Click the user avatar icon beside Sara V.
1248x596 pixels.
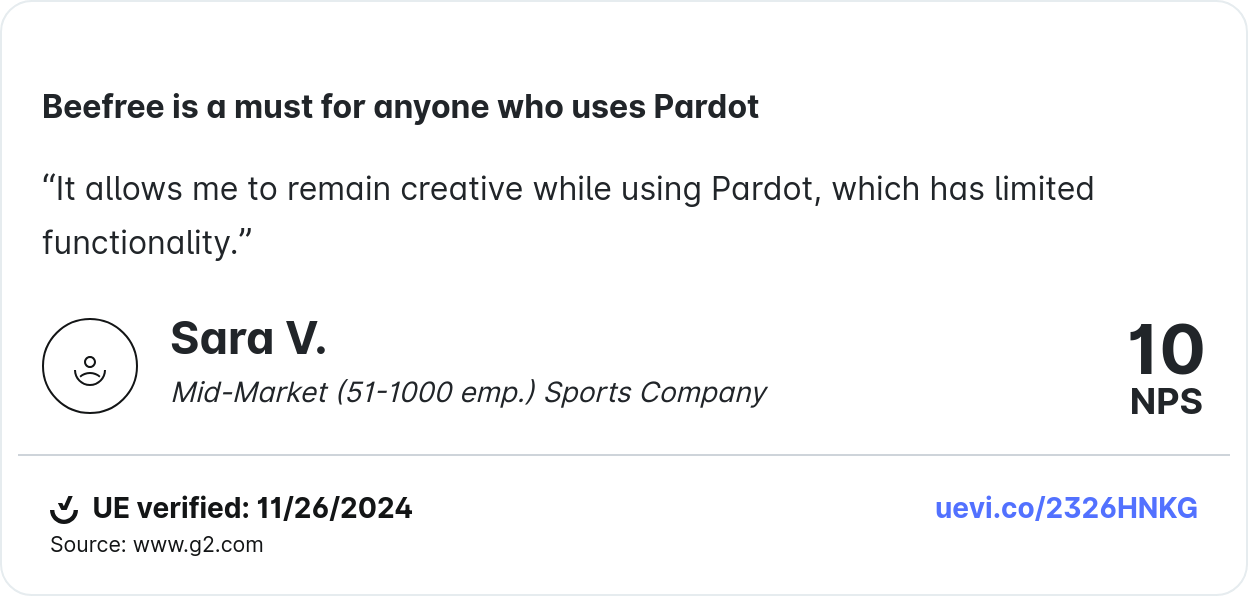click(90, 366)
